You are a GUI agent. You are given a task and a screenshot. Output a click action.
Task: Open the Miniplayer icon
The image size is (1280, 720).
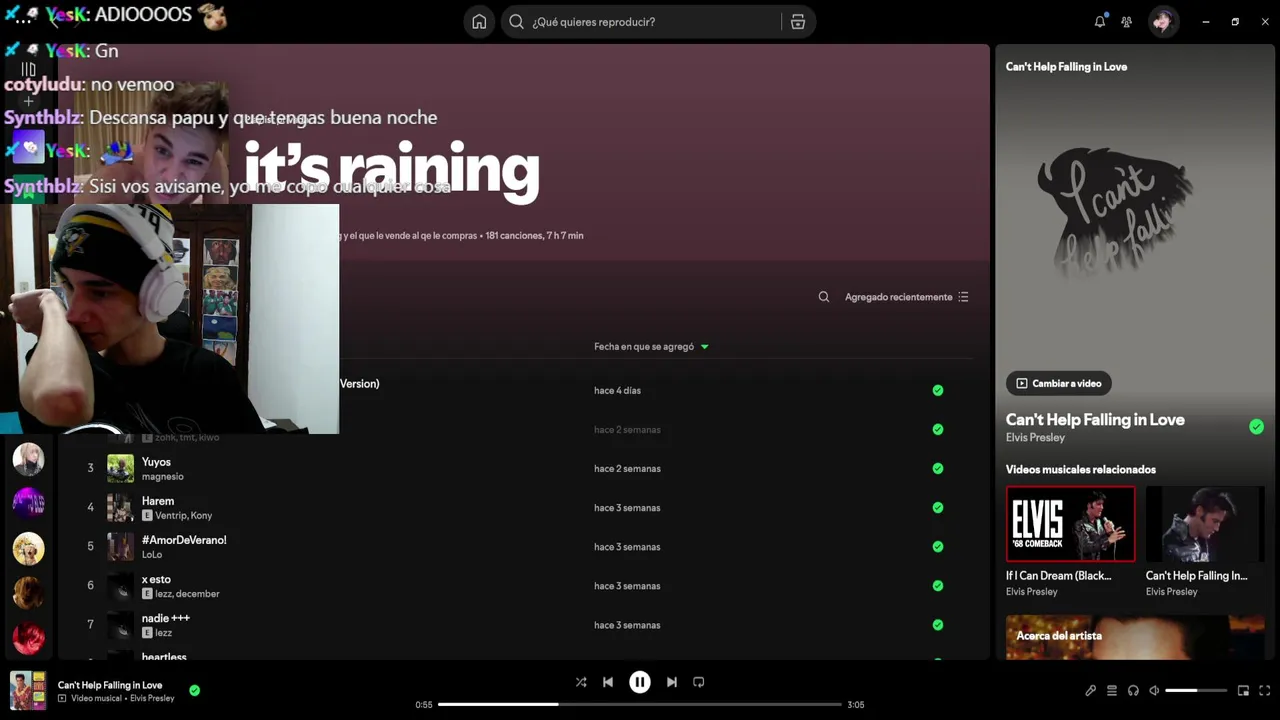pyautogui.click(x=1243, y=690)
